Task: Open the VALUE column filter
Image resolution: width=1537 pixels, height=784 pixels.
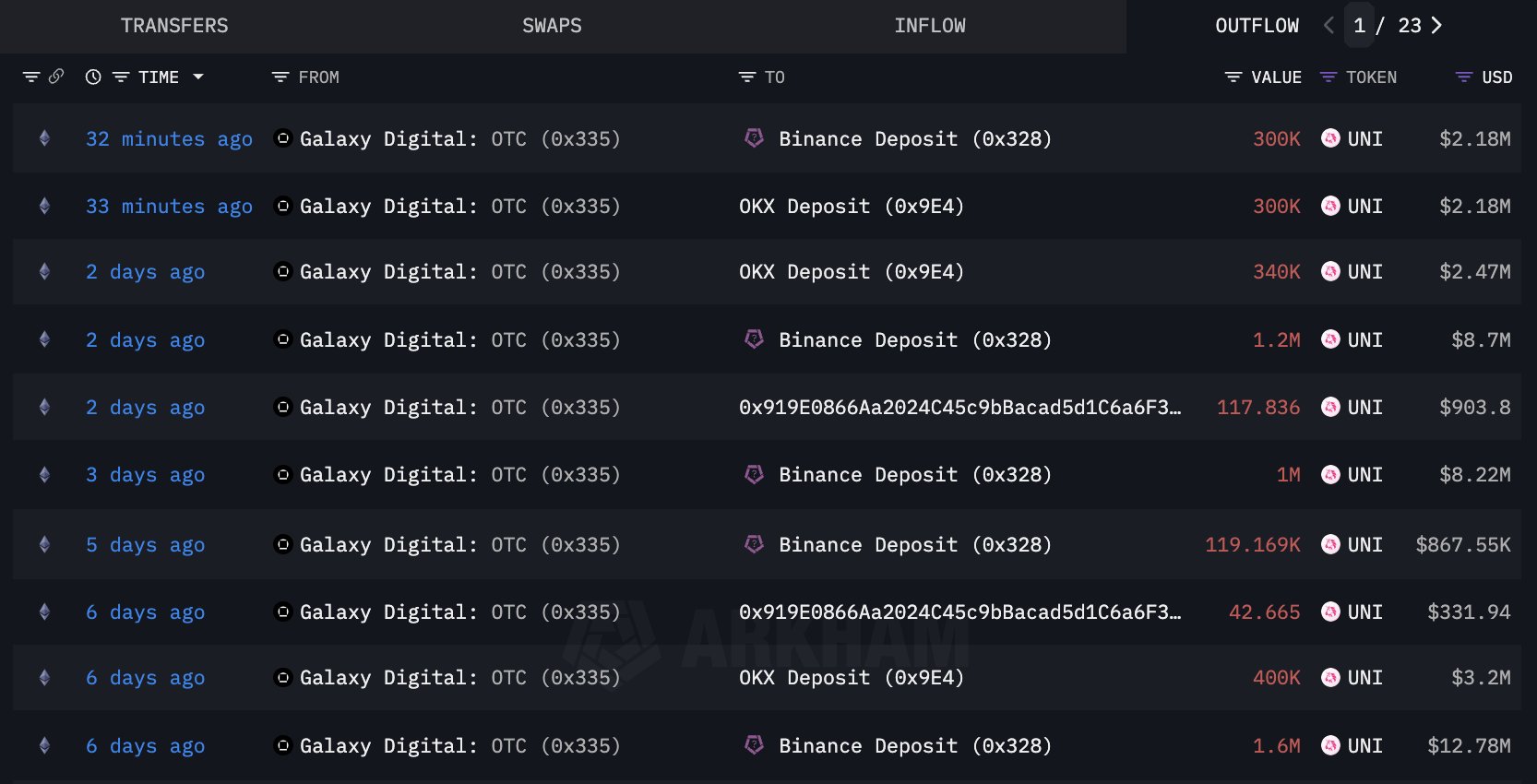Action: [1233, 77]
